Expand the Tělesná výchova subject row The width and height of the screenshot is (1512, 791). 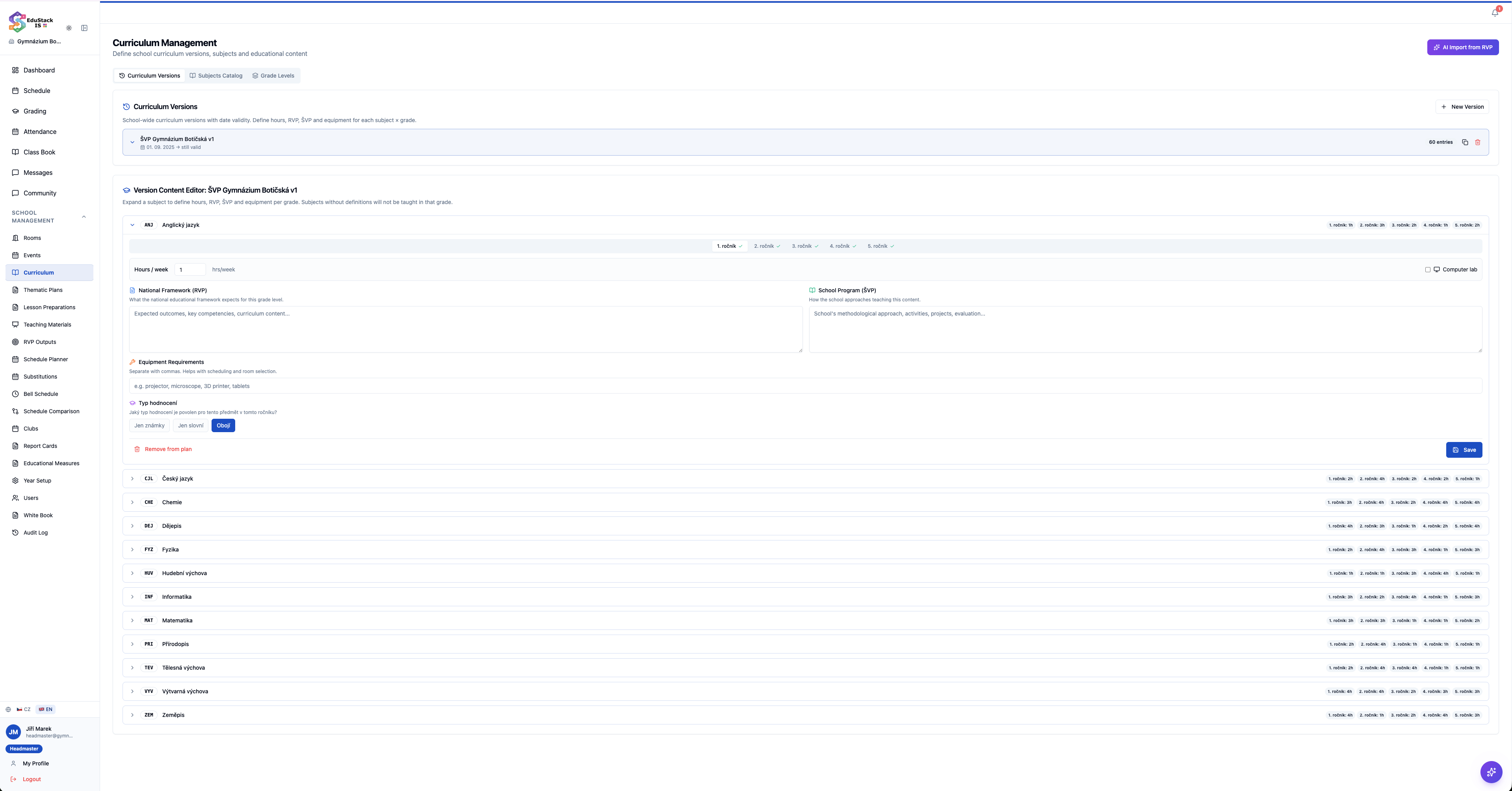(x=805, y=668)
